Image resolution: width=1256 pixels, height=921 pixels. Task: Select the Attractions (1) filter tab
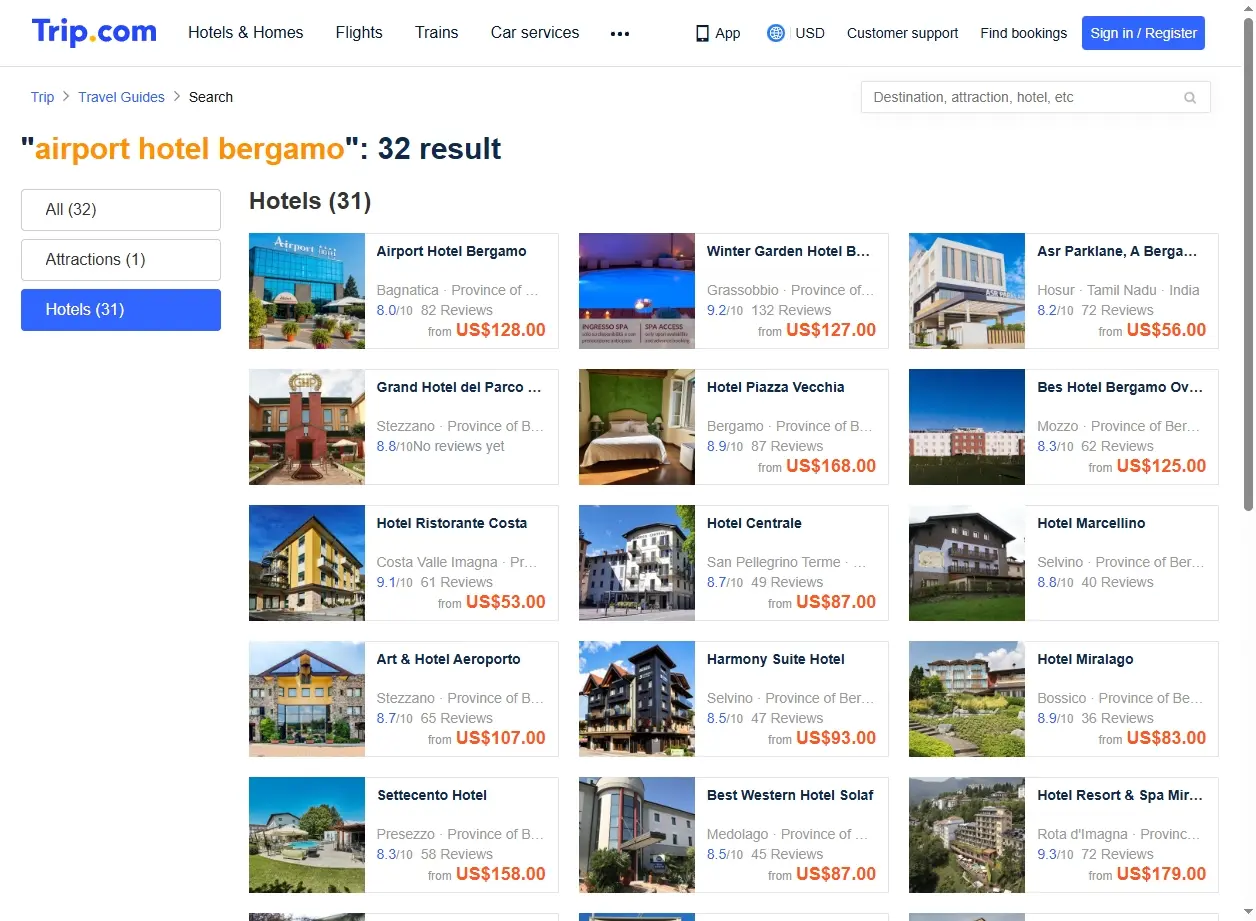coord(121,260)
